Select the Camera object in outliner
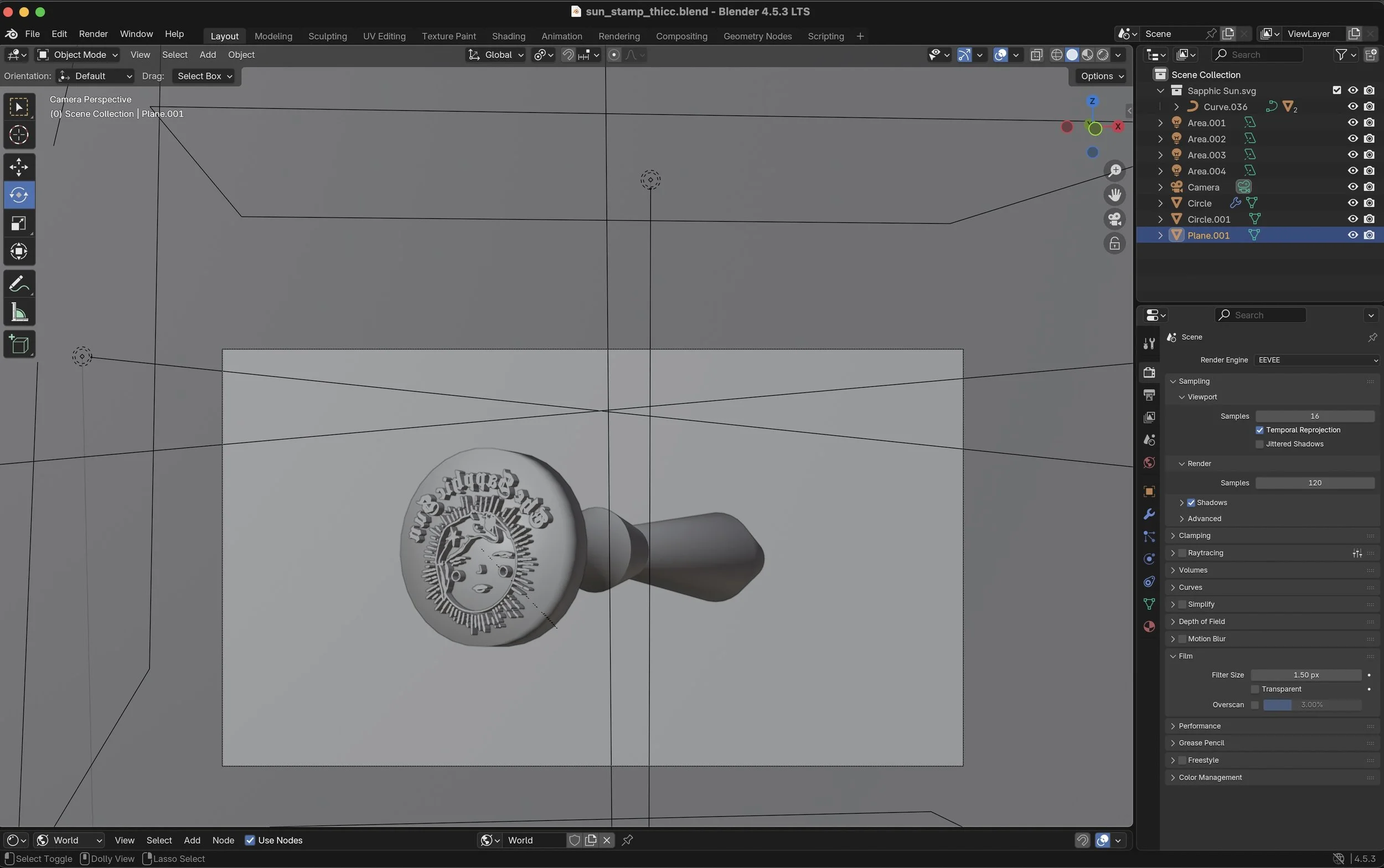1384x868 pixels. coord(1202,187)
